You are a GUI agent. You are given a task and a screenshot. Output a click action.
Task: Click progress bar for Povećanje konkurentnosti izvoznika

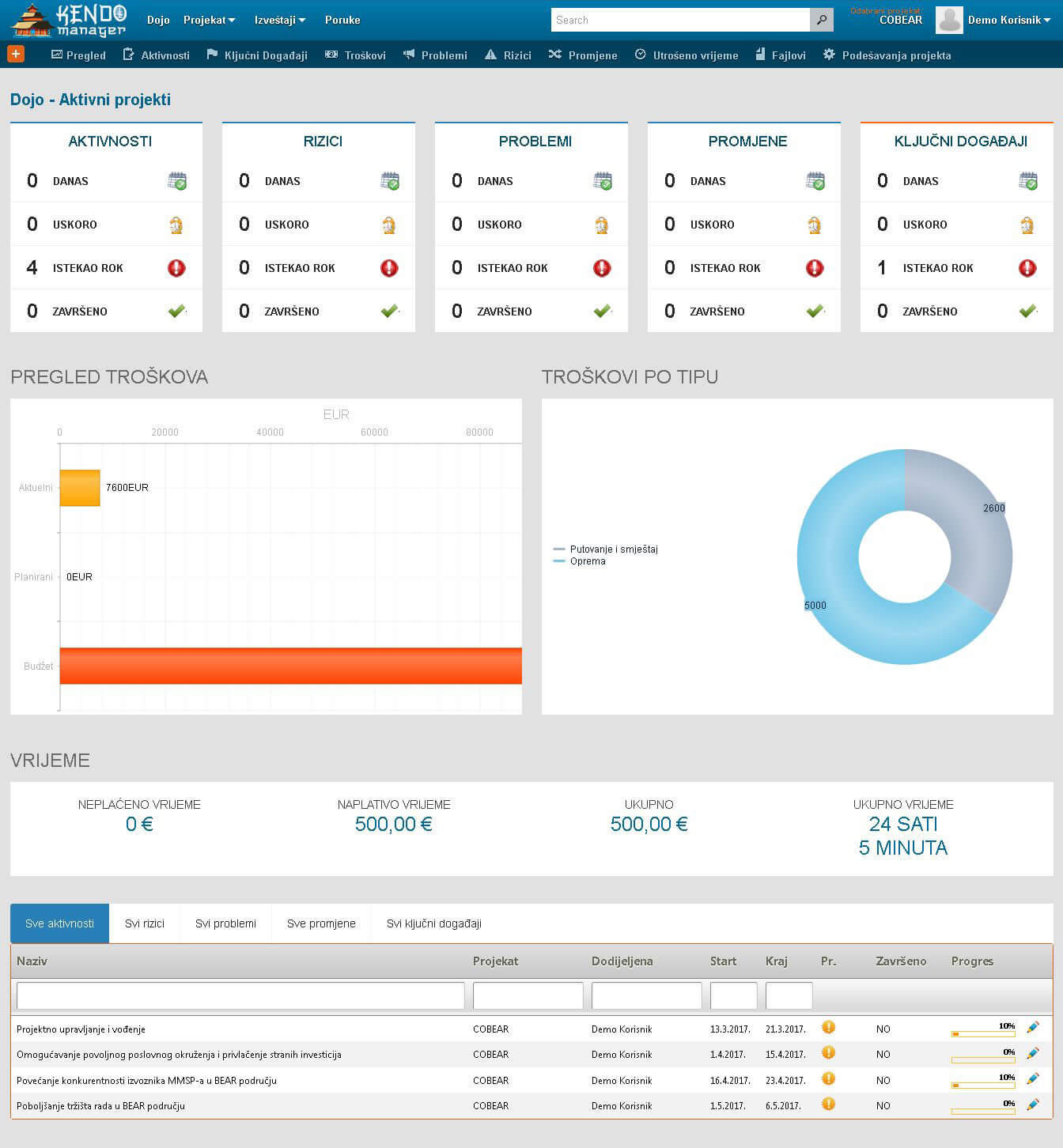coord(983,1085)
